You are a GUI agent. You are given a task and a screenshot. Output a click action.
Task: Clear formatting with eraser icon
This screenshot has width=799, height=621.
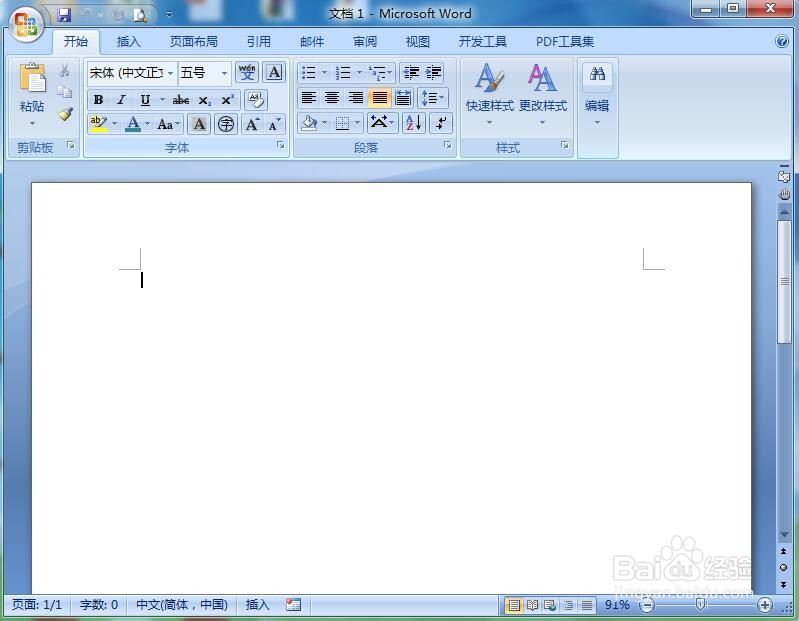click(256, 100)
